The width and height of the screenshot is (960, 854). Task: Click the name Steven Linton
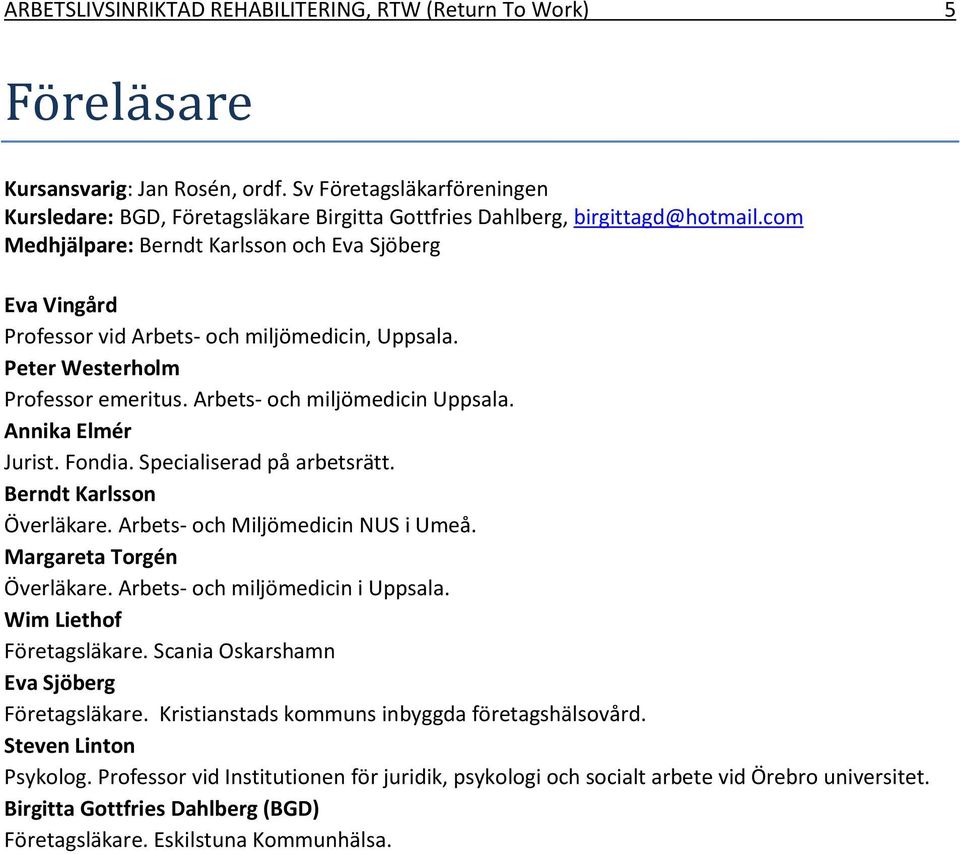69,746
